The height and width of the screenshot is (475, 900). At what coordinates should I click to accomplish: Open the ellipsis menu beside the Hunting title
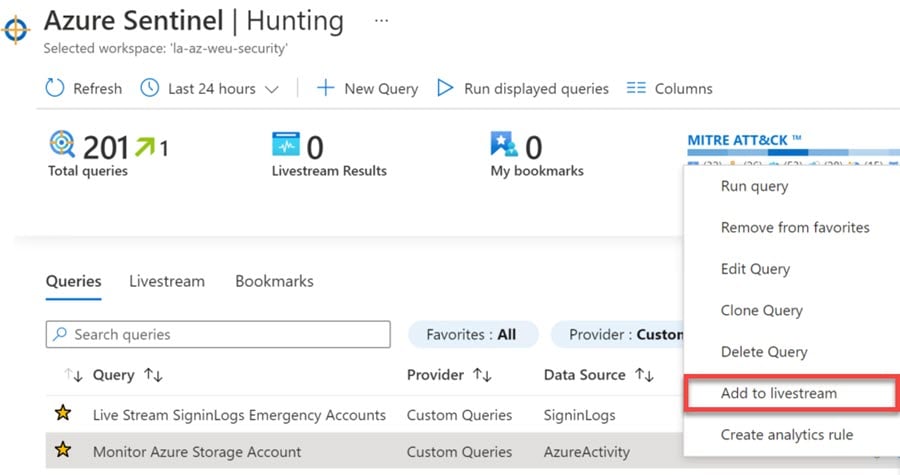[381, 21]
